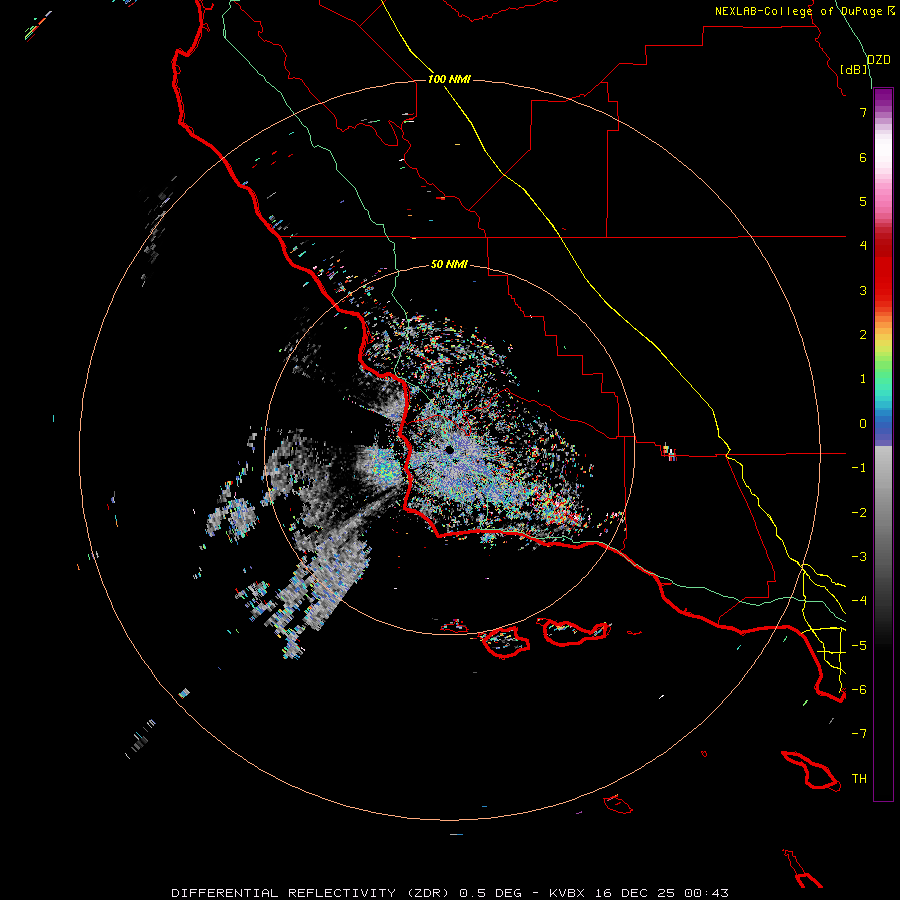Click the [dB] units label
This screenshot has height=900, width=900.
tap(854, 69)
